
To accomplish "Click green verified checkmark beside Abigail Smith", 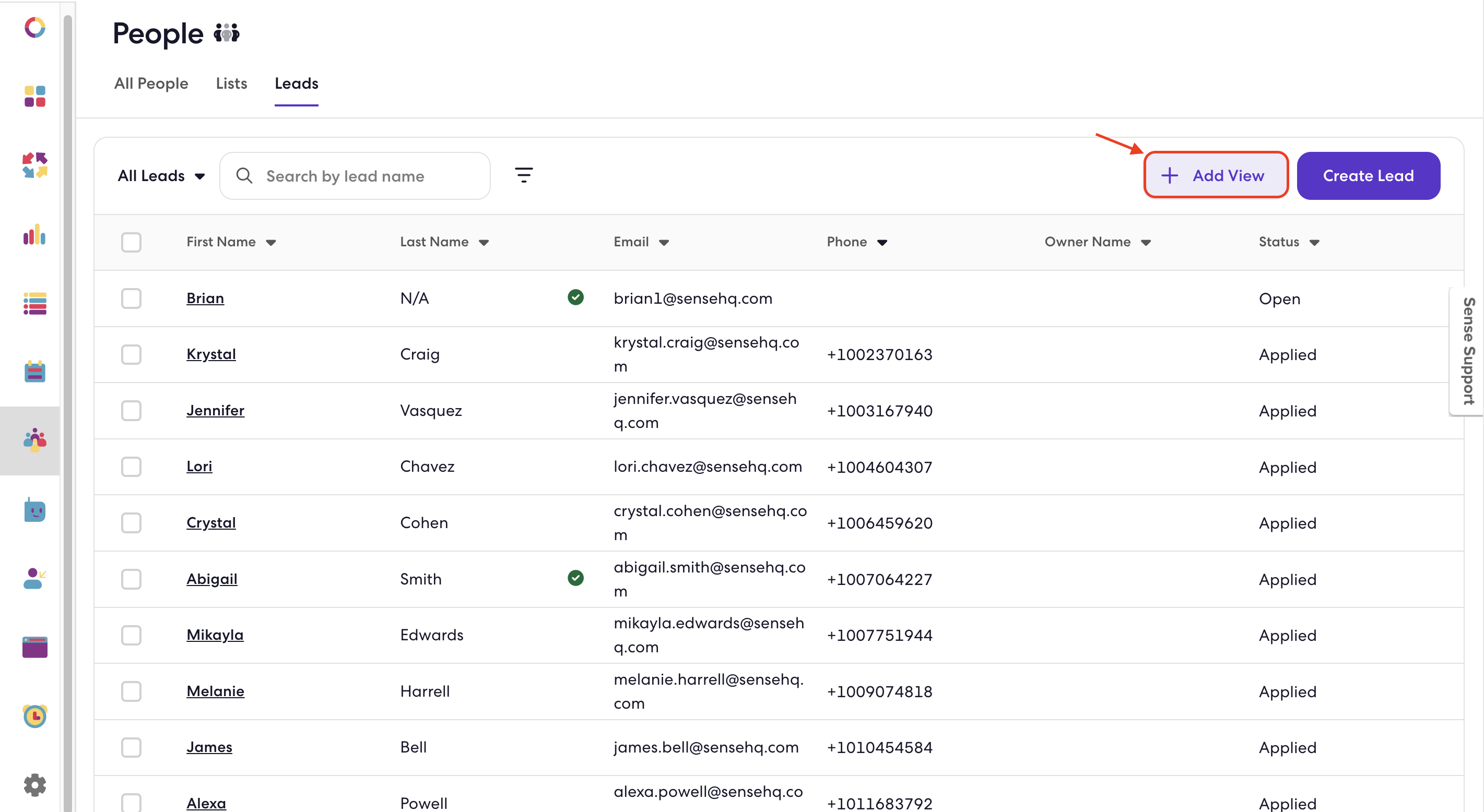I will (575, 578).
